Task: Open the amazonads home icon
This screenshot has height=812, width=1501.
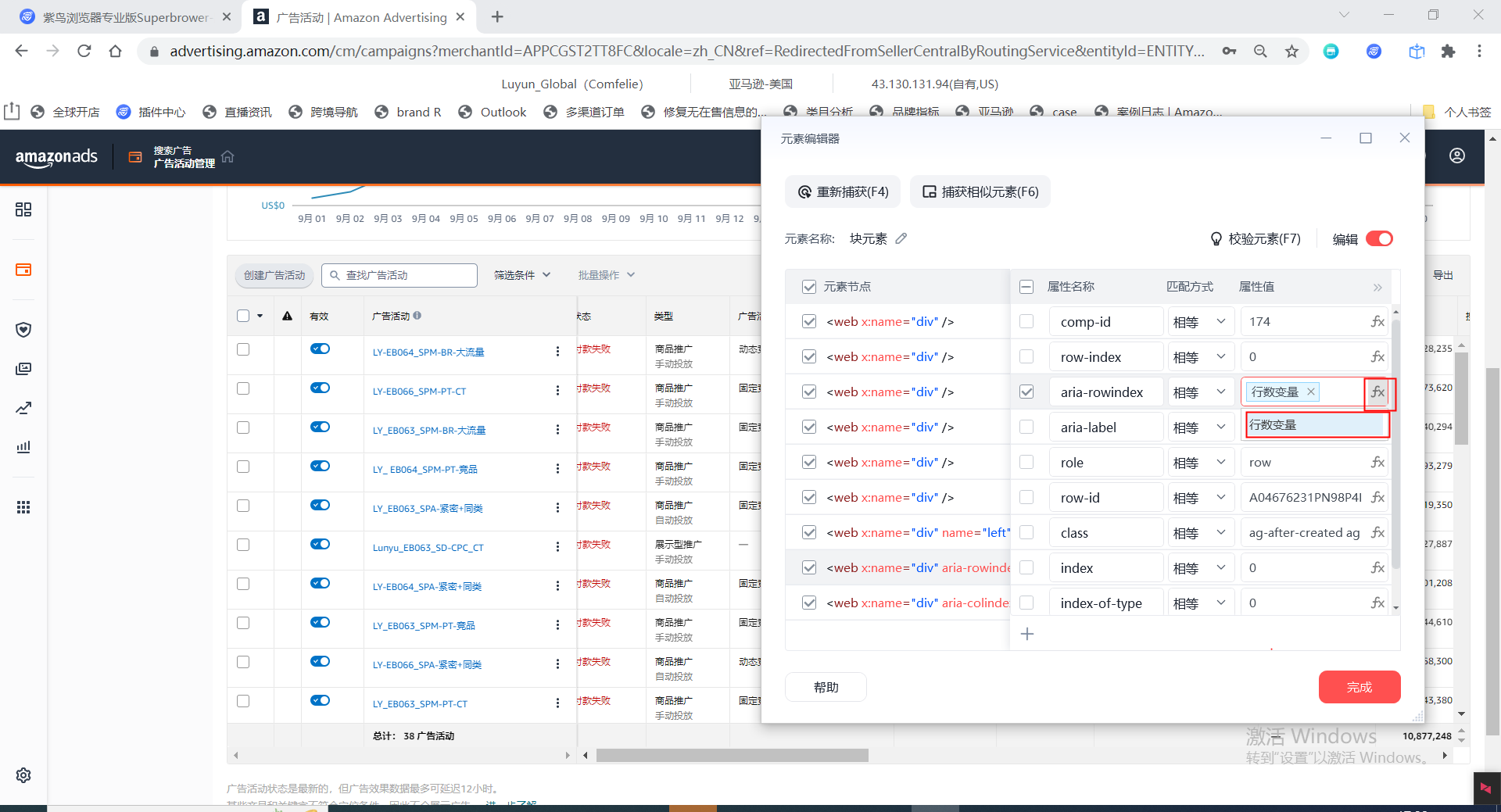Action: (227, 156)
